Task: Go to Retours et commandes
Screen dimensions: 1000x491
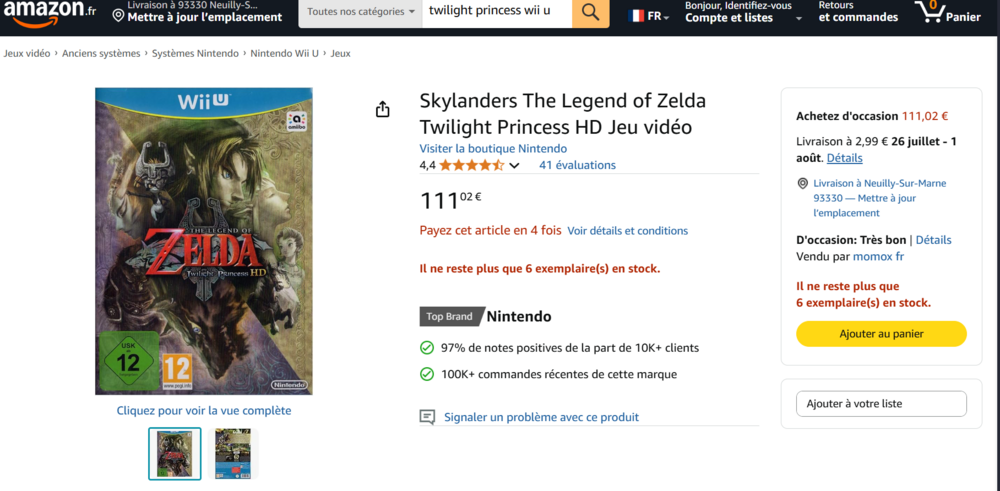Action: coord(858,12)
